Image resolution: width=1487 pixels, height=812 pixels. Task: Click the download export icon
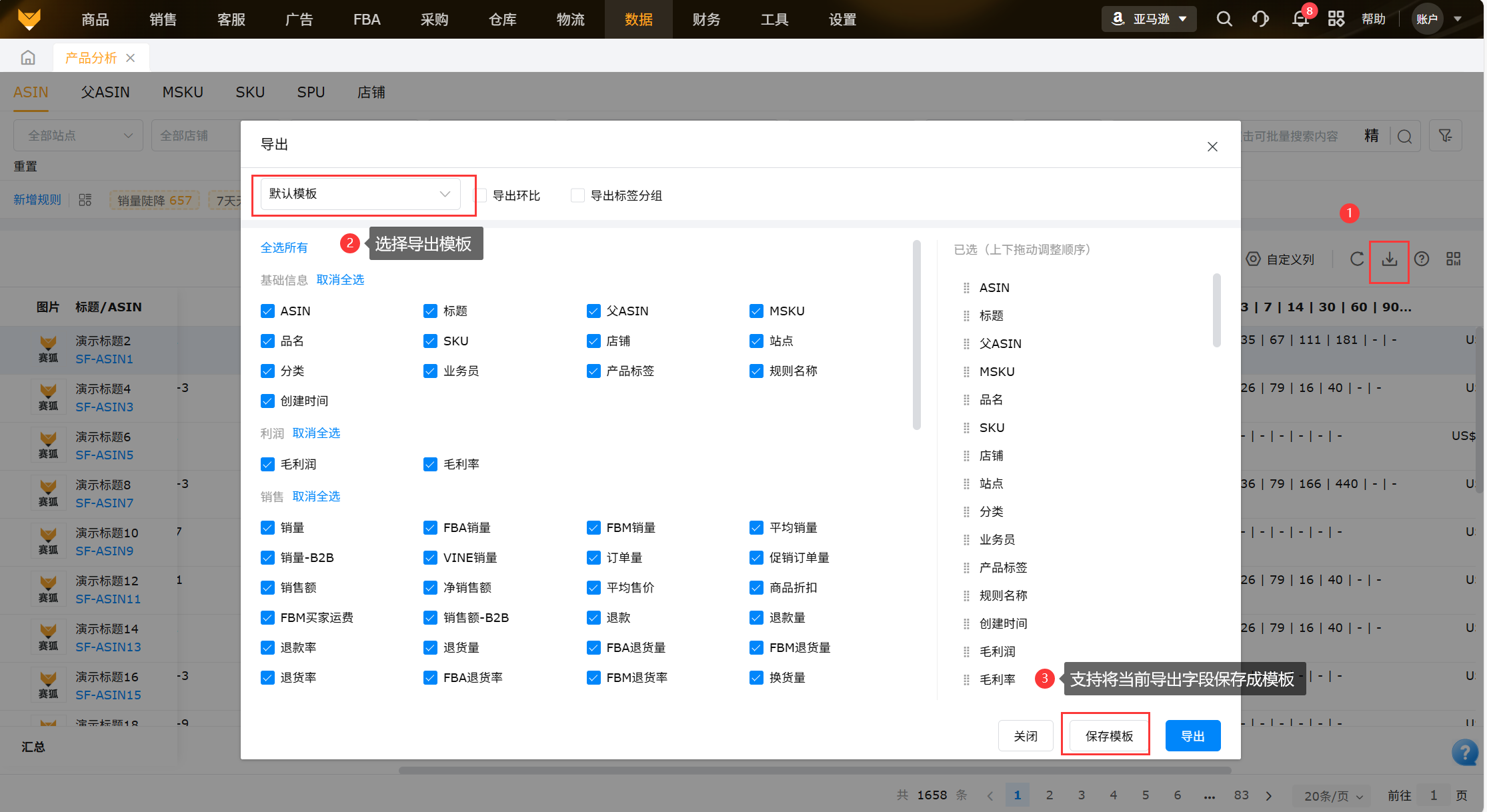click(1389, 259)
